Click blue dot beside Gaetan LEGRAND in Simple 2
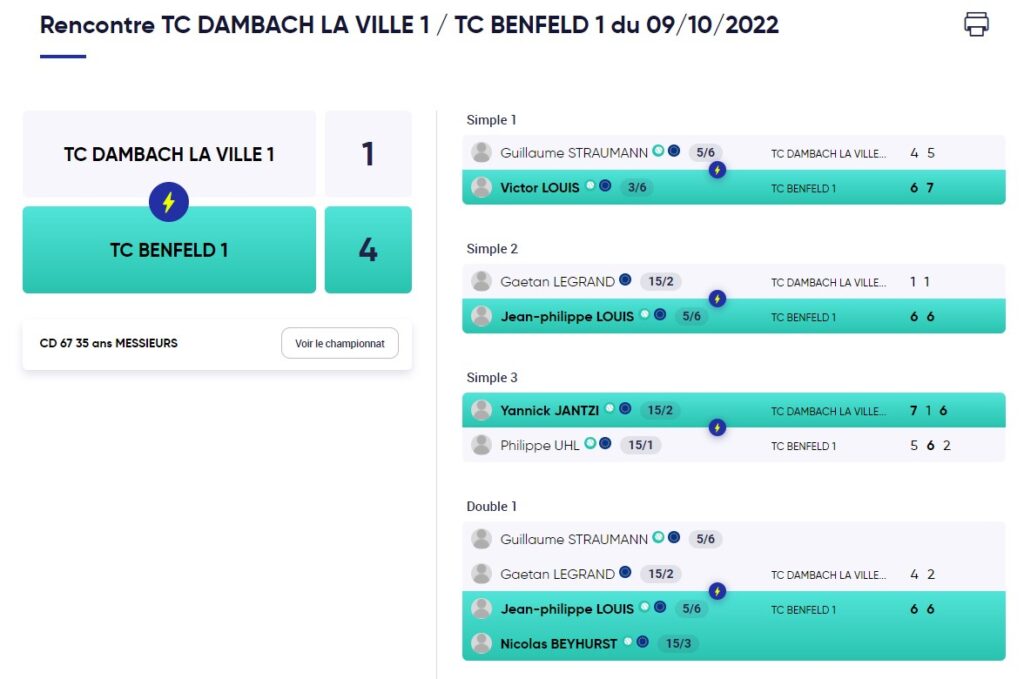Viewport: 1024px width, 679px height. click(625, 280)
